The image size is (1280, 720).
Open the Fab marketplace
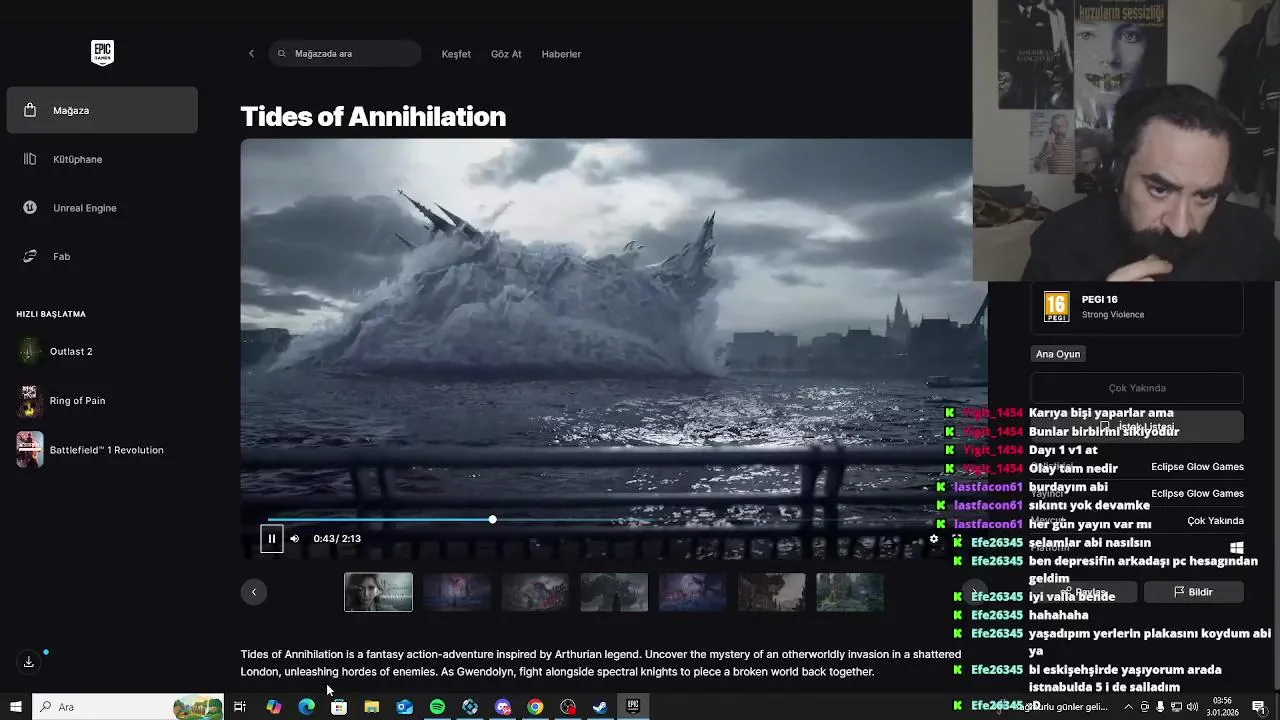tap(102, 256)
